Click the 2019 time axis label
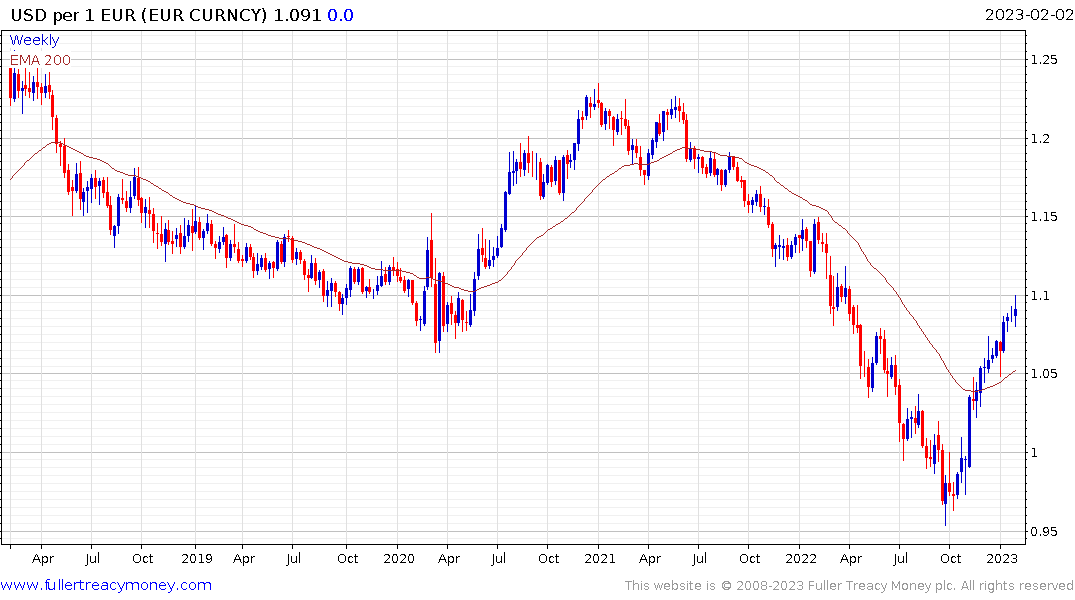 pyautogui.click(x=197, y=559)
